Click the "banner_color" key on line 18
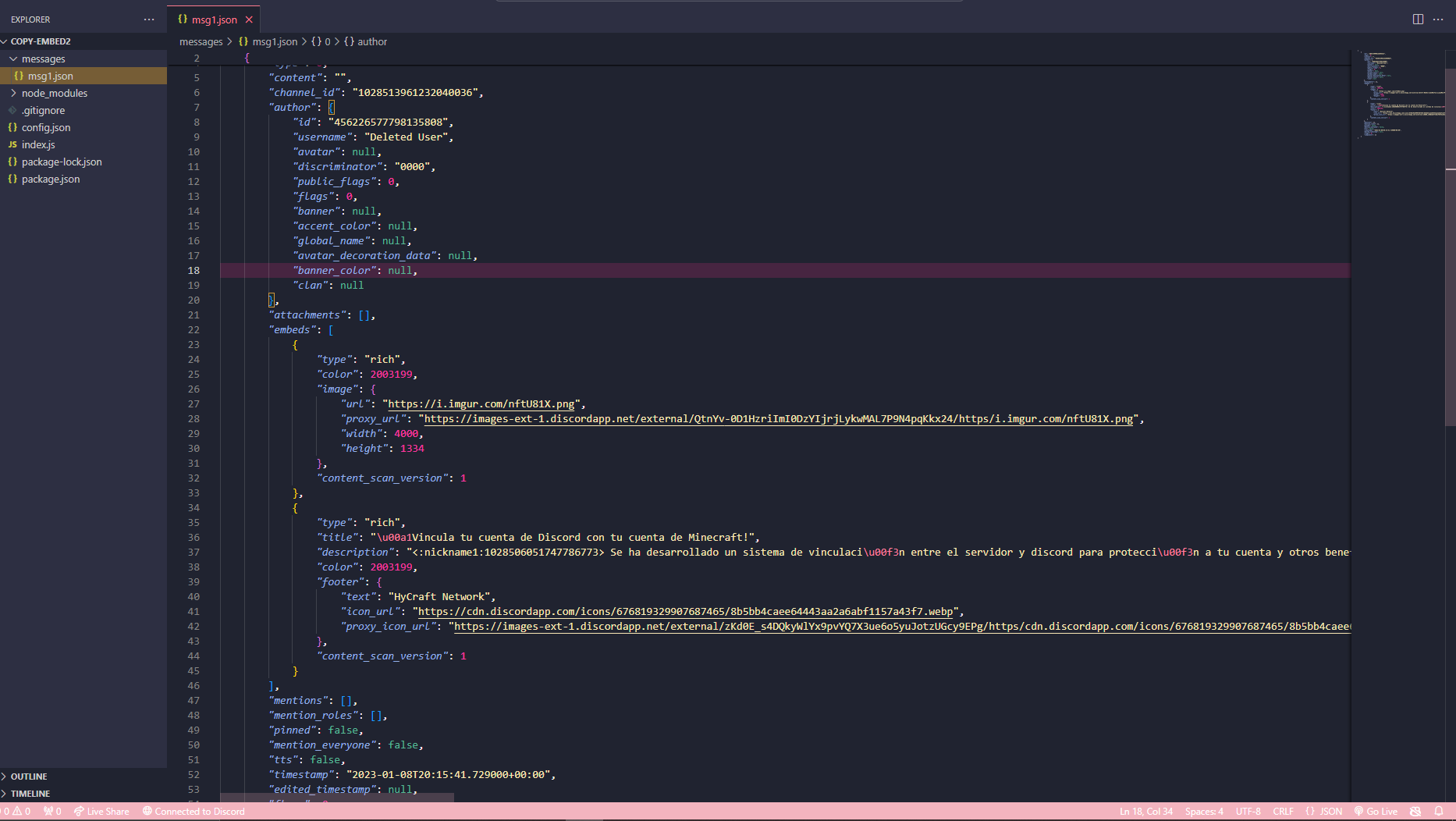 click(x=335, y=271)
